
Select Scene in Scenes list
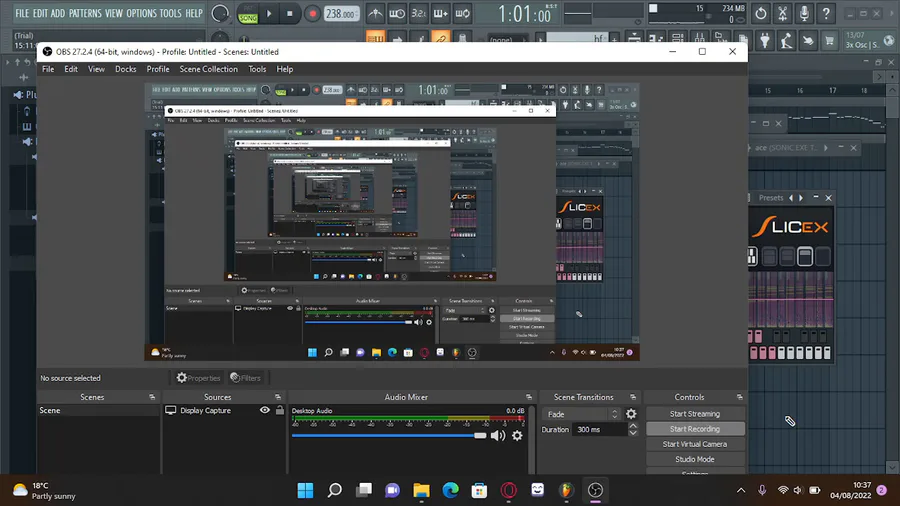pos(98,410)
